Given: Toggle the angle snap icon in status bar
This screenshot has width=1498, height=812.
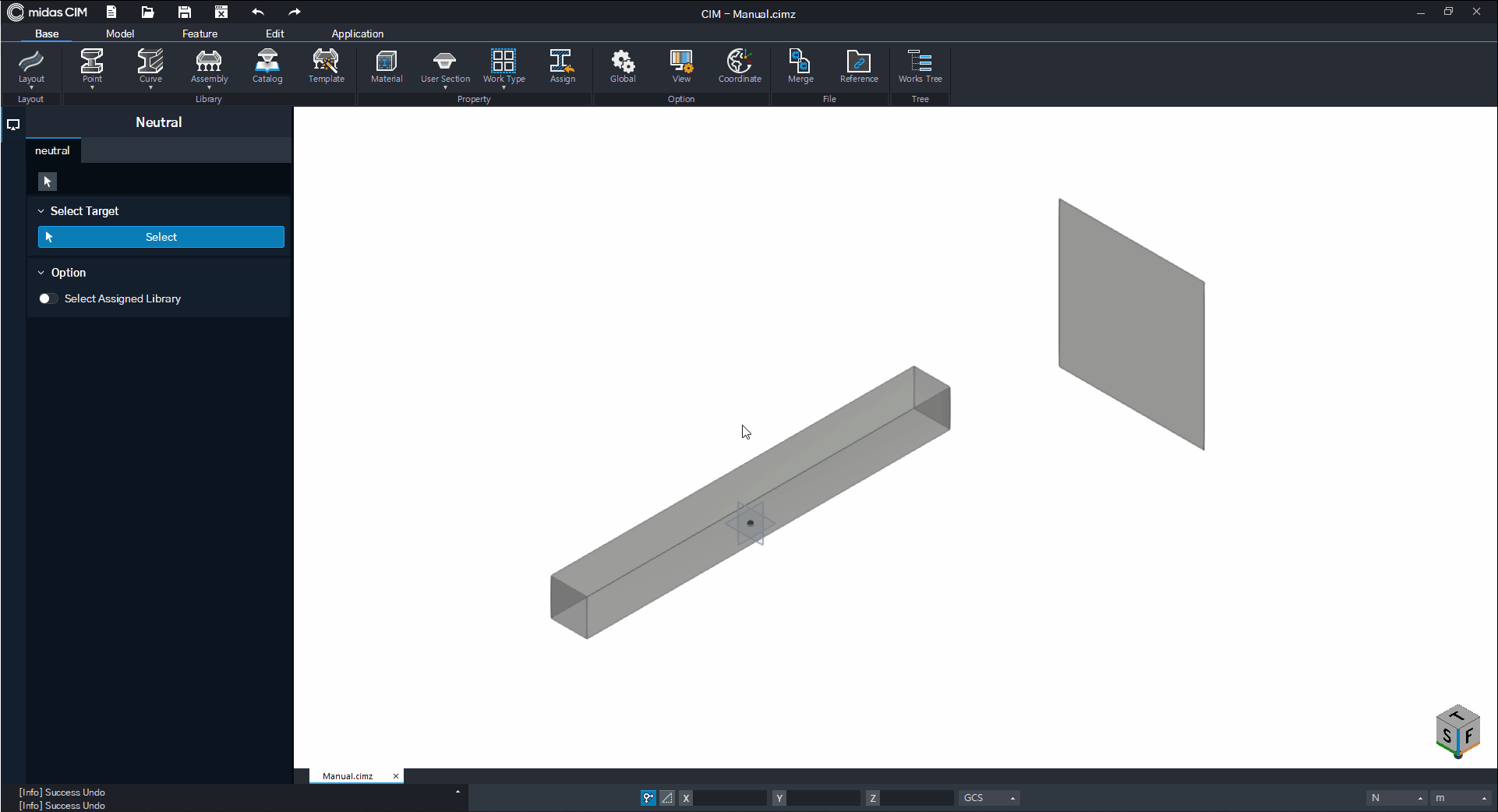Looking at the screenshot, I should click(667, 797).
